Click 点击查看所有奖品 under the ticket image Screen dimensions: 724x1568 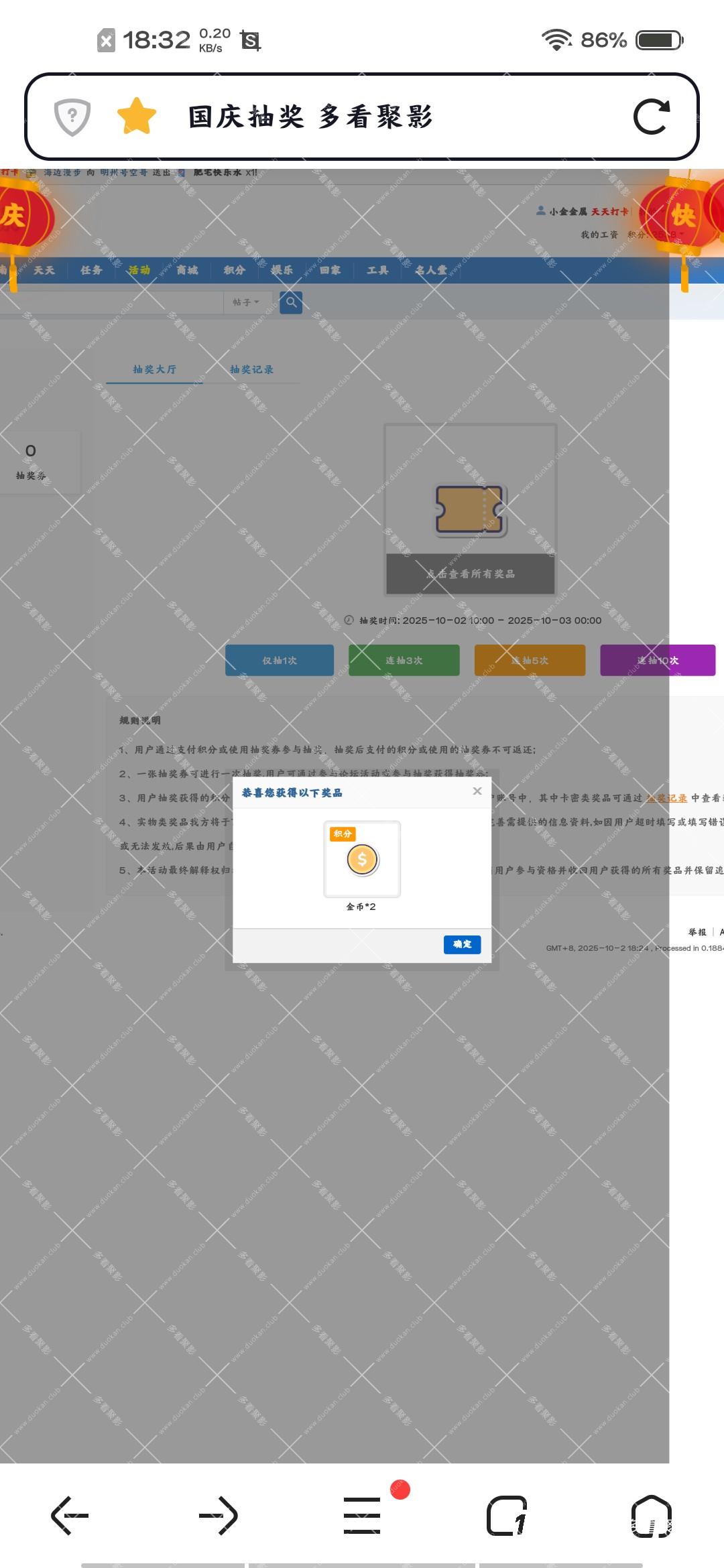[471, 574]
